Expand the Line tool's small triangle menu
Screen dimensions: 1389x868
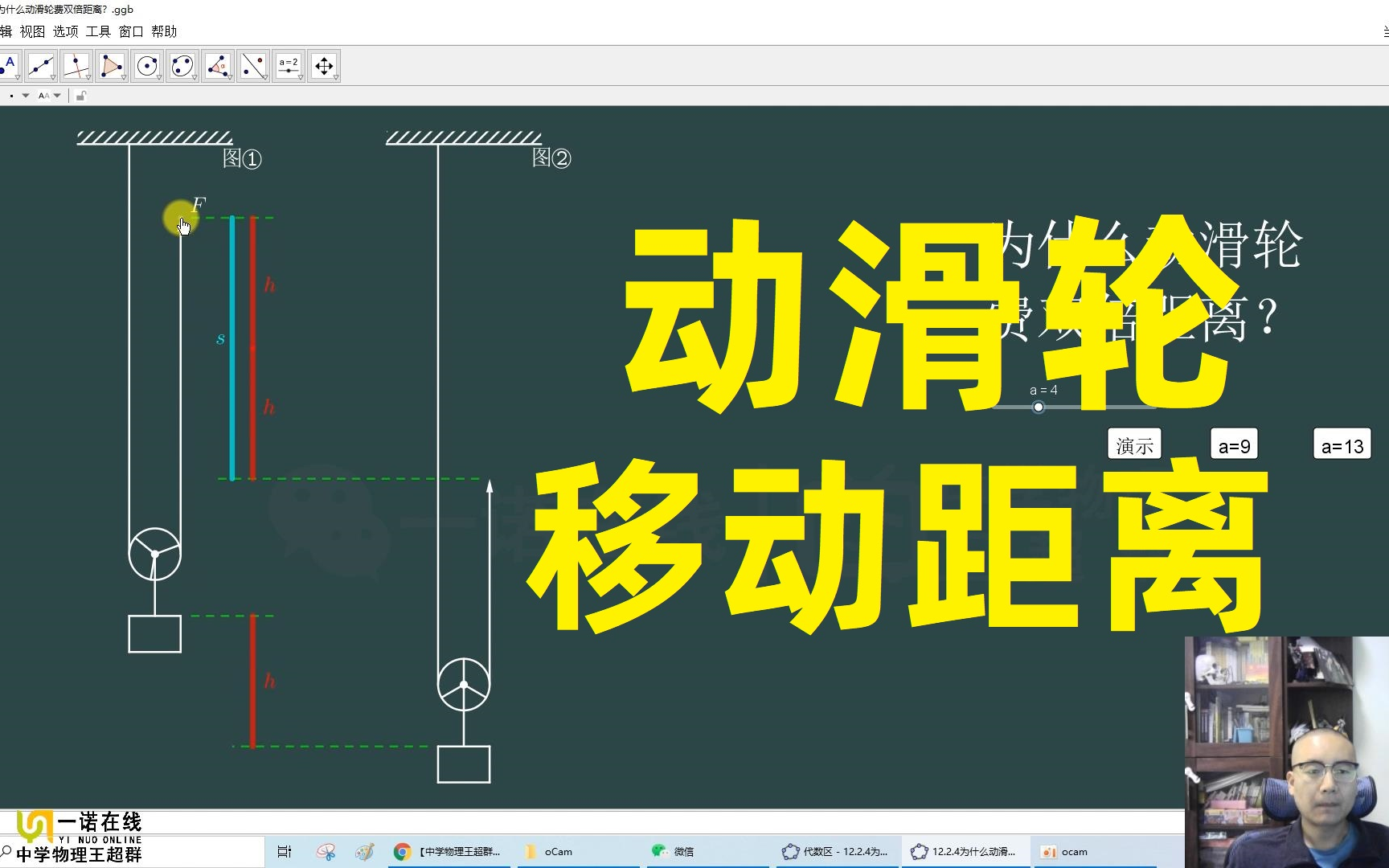53,78
